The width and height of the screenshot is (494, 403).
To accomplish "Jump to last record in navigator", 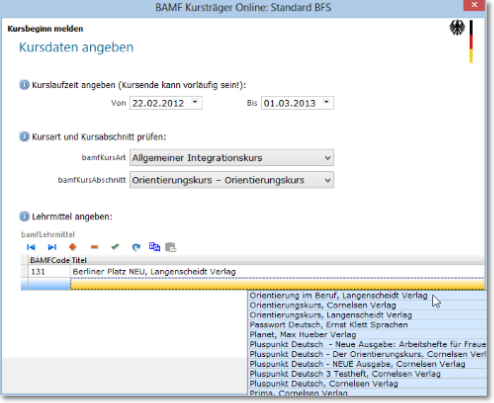I will pos(52,247).
